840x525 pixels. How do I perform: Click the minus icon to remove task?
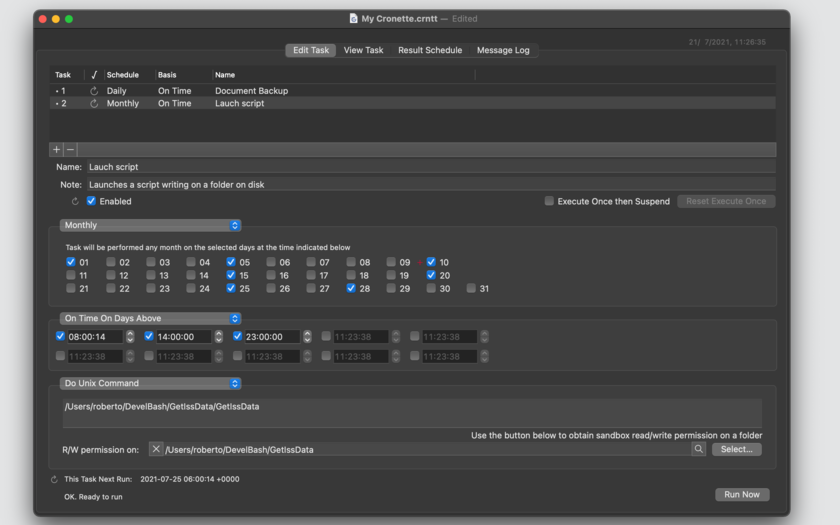[70, 149]
